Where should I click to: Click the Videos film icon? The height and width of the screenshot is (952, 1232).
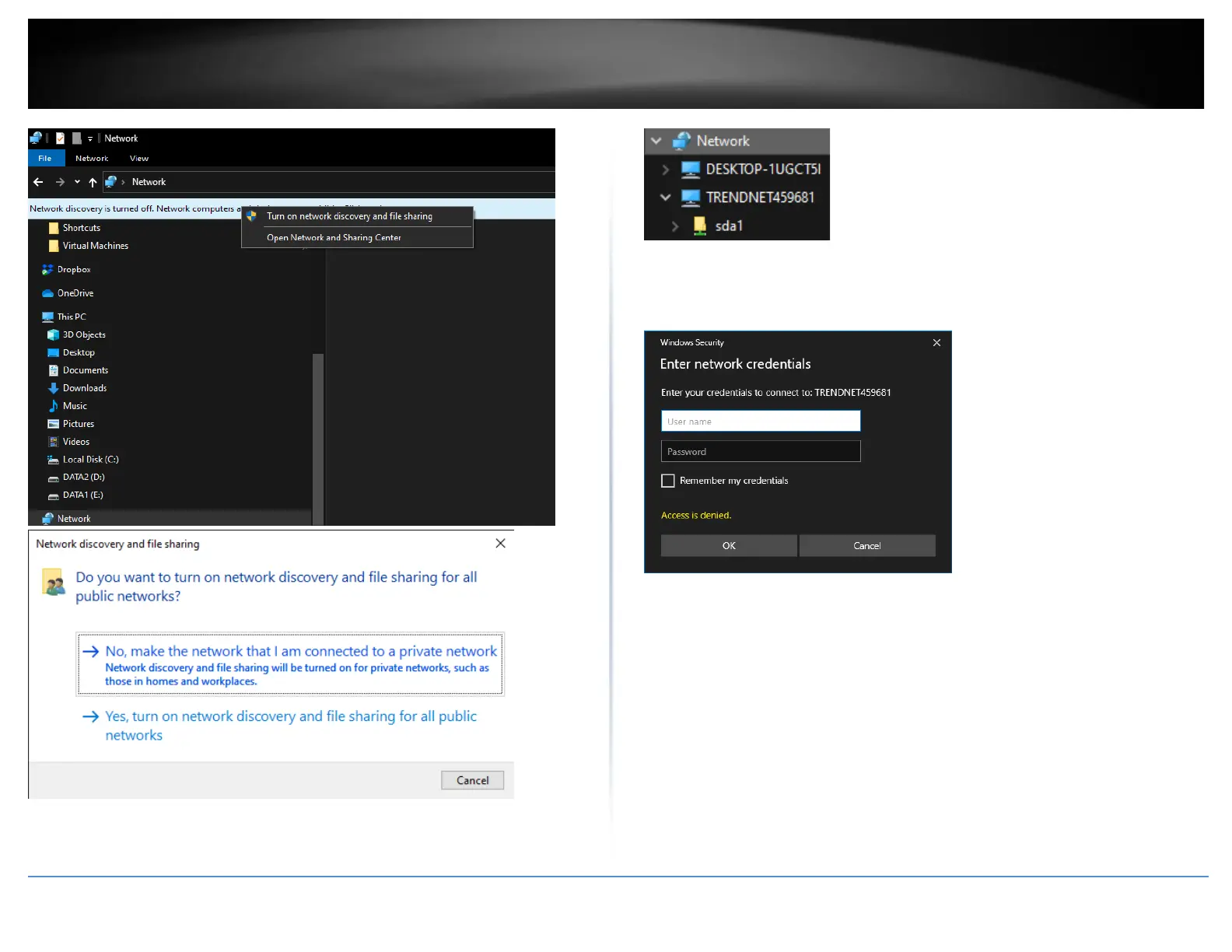pos(54,442)
